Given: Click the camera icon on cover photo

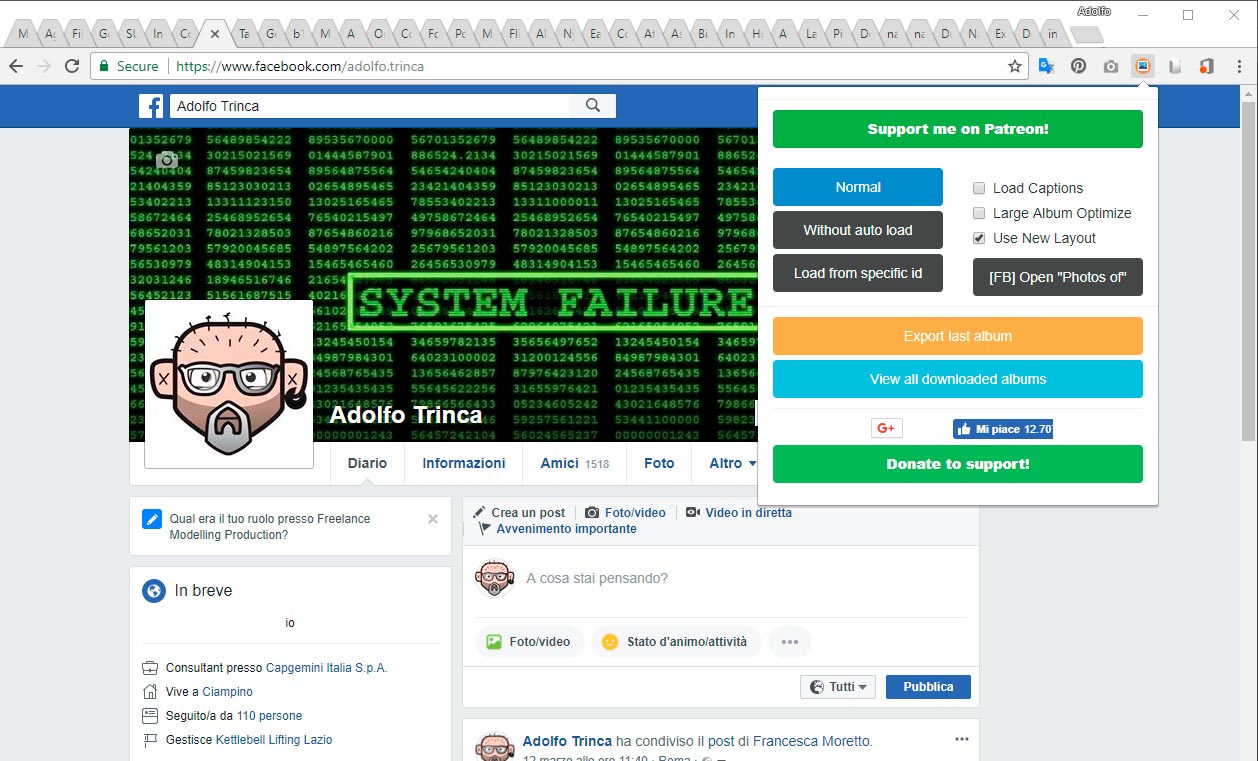Looking at the screenshot, I should coord(167,159).
